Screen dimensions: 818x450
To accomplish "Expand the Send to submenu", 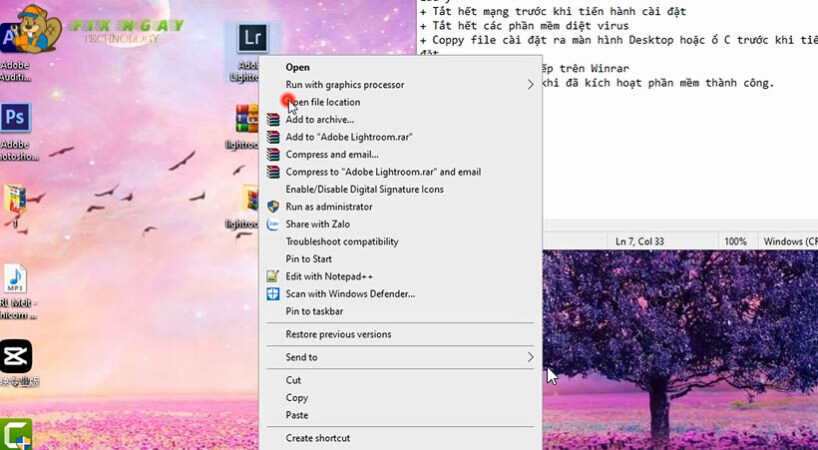I will pyautogui.click(x=401, y=357).
